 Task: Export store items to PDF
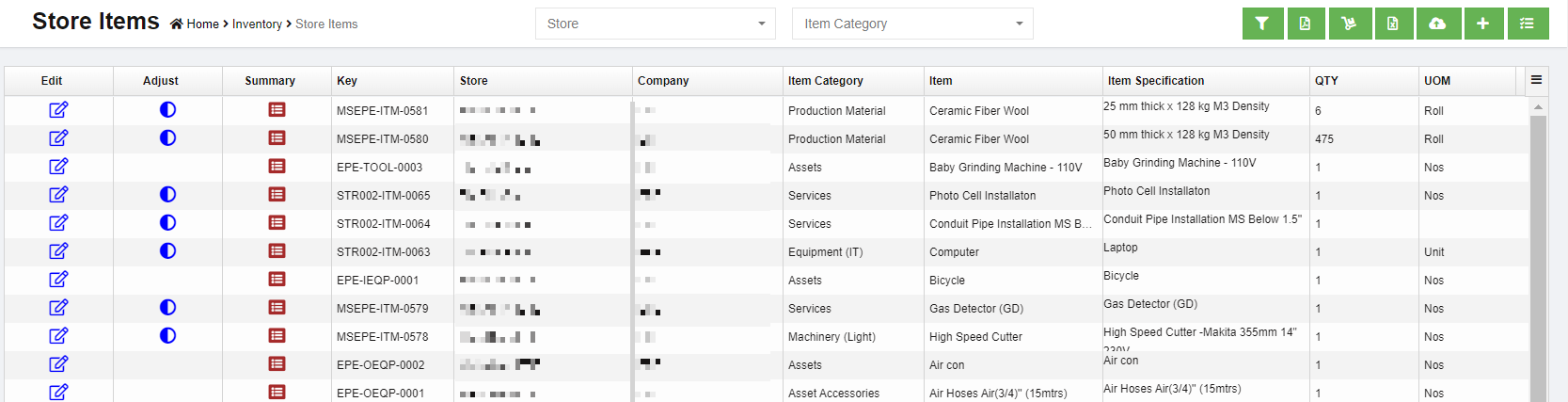(x=1306, y=24)
